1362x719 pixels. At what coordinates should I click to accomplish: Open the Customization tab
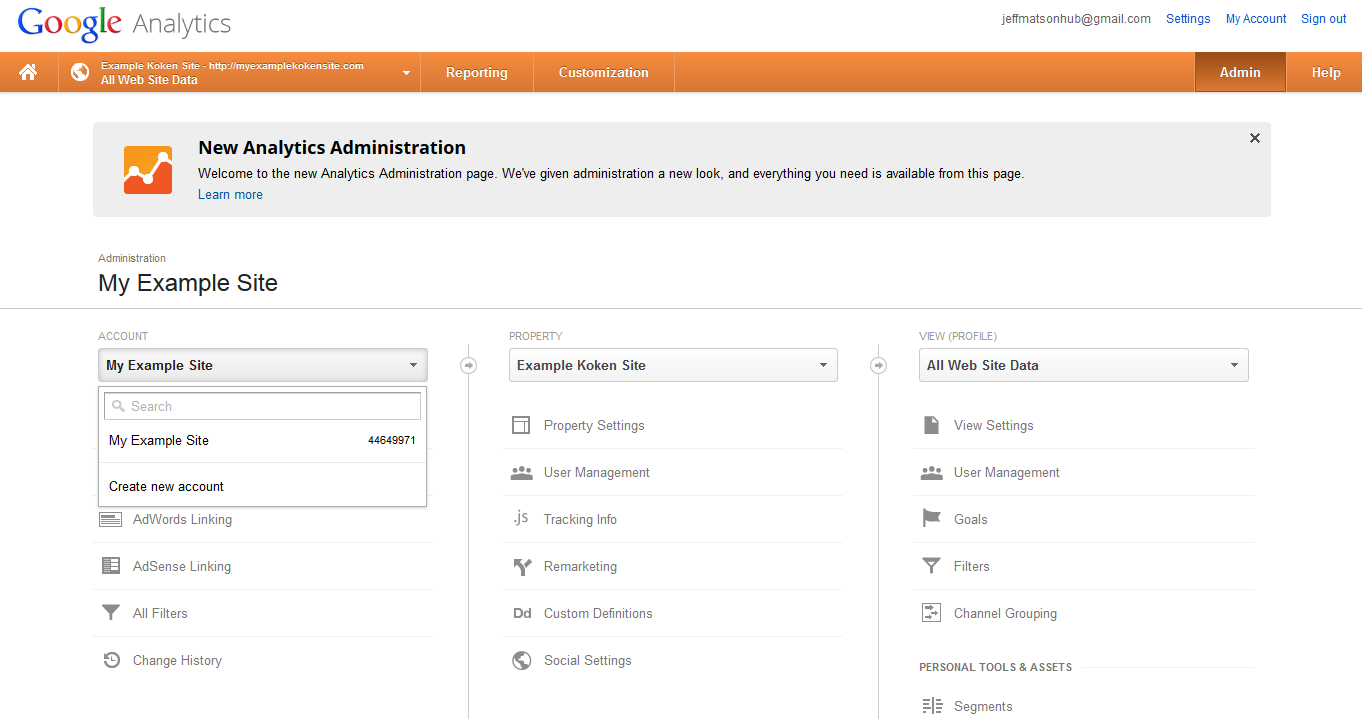(603, 72)
